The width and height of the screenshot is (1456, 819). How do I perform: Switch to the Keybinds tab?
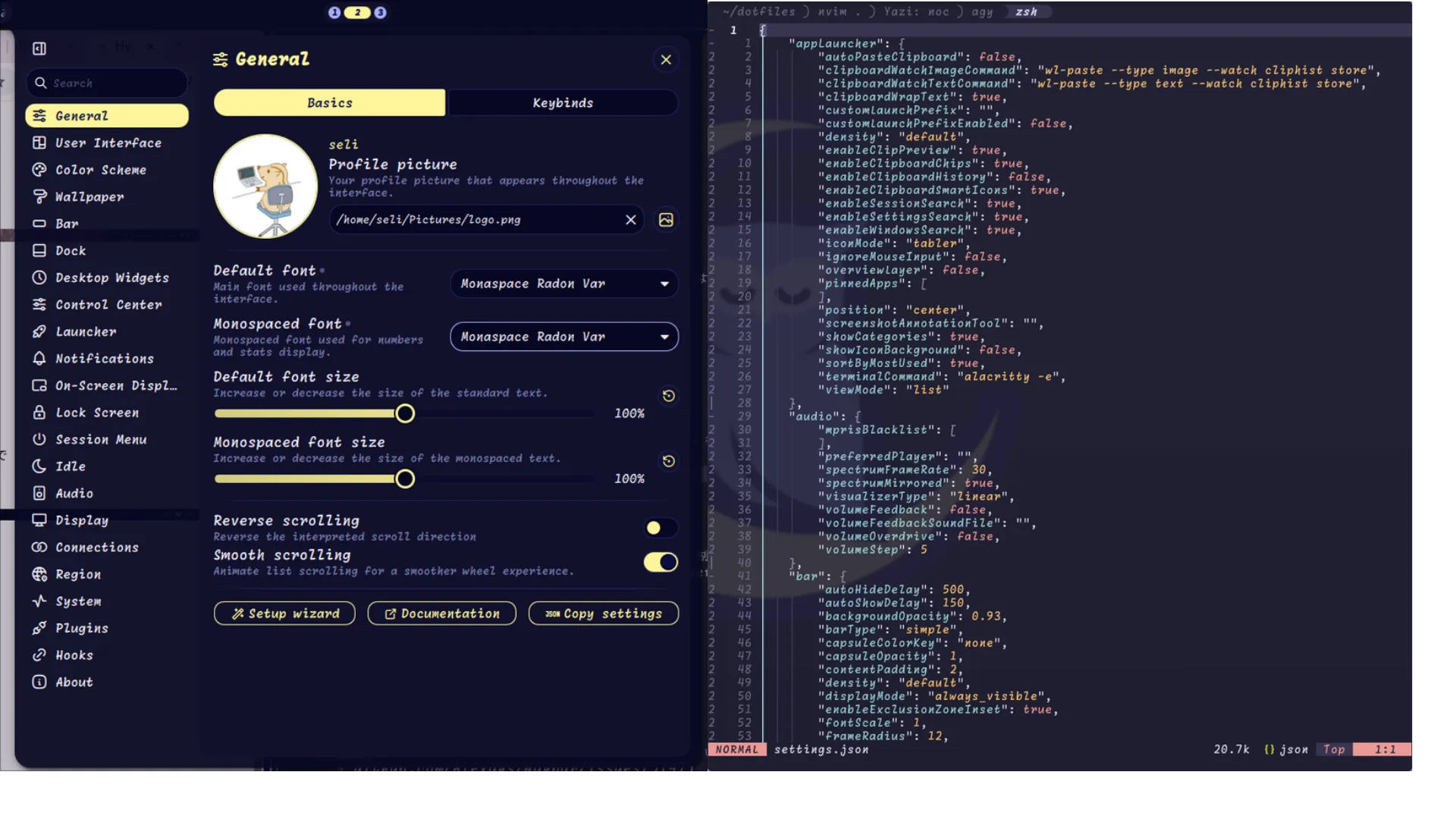(x=563, y=103)
